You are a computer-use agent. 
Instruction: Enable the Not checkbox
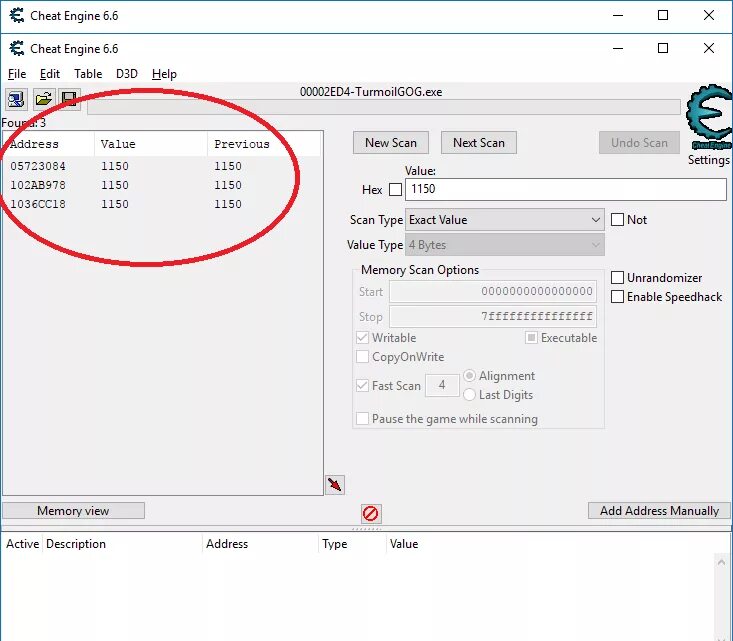point(618,219)
